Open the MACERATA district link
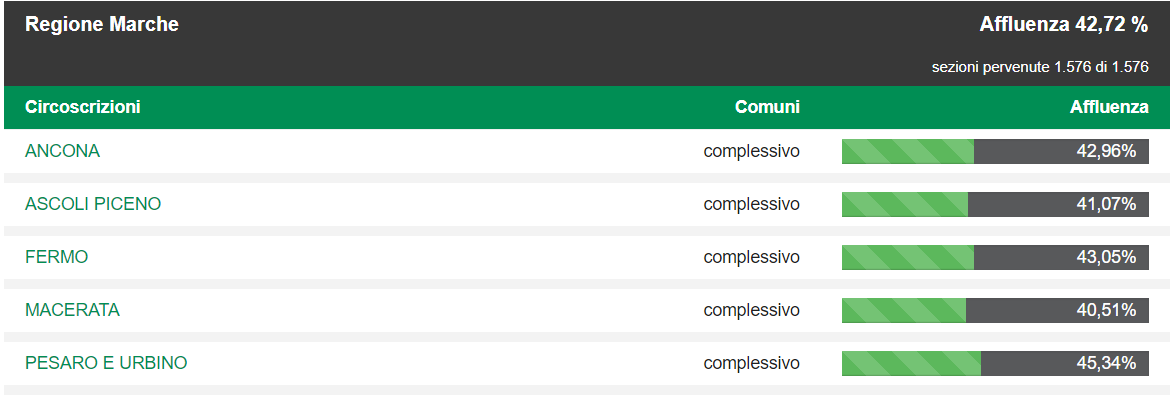The width and height of the screenshot is (1174, 407). (x=72, y=310)
